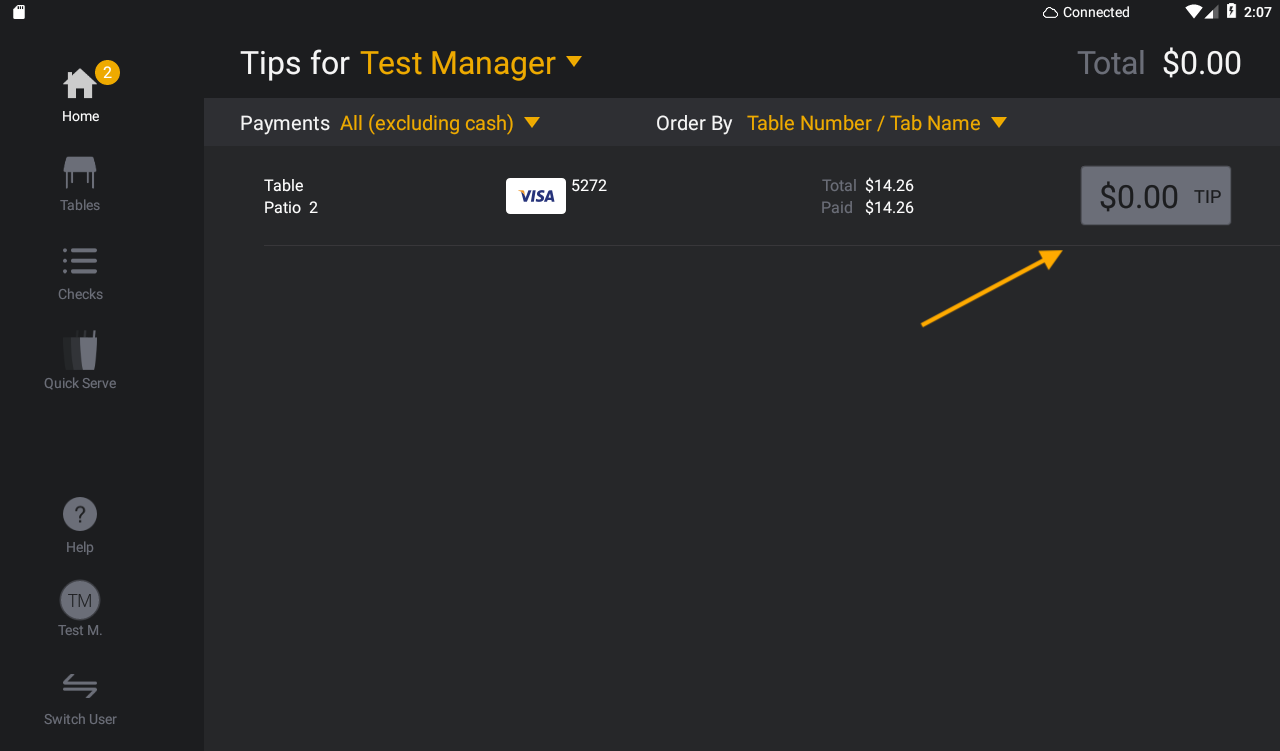Click the Visa card logo on the payment row
The image size is (1280, 751).
535,195
